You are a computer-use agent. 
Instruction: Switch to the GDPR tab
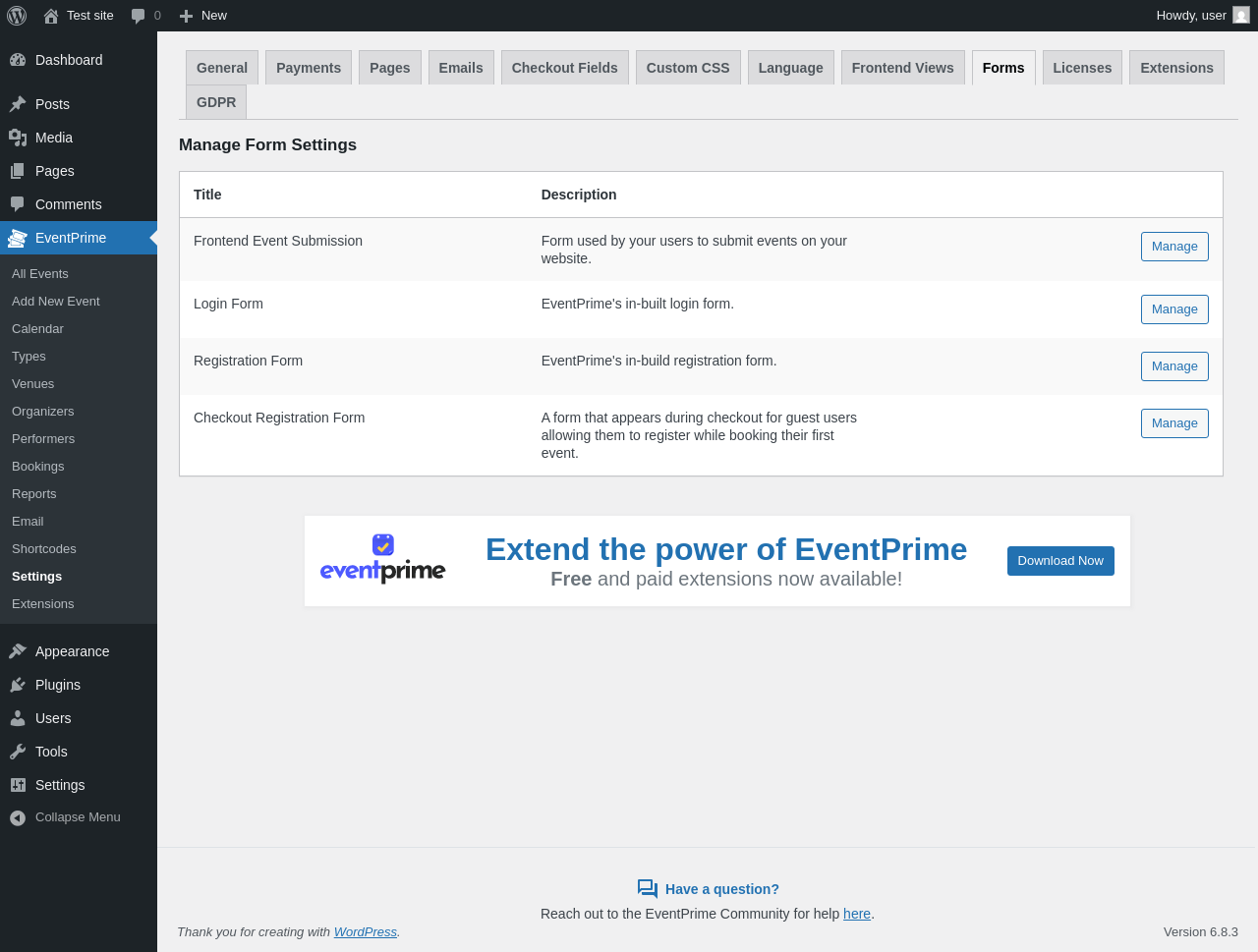click(216, 102)
